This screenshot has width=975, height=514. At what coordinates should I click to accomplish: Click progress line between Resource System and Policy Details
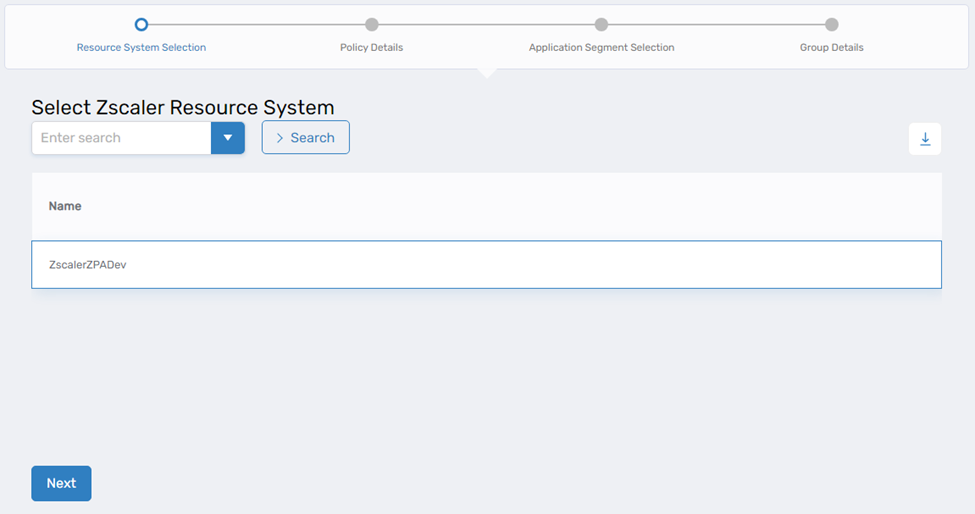pos(256,24)
